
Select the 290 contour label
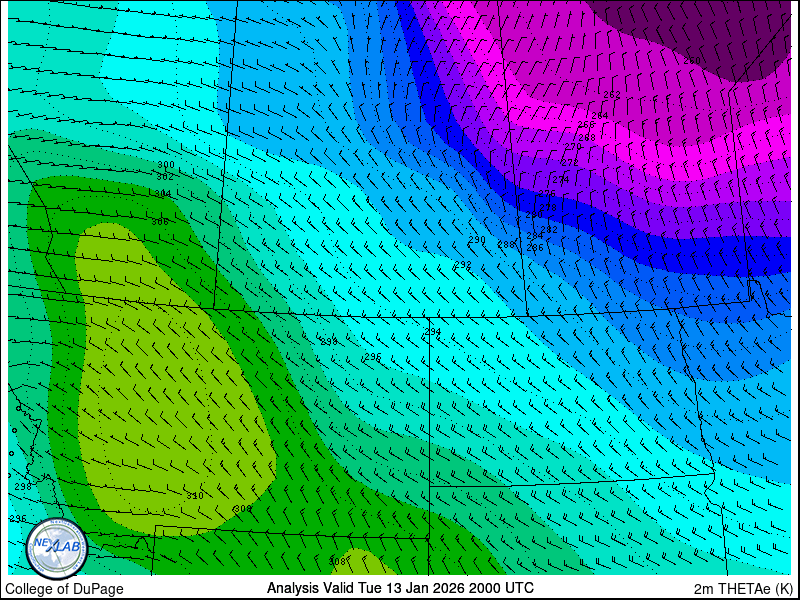[x=477, y=239]
